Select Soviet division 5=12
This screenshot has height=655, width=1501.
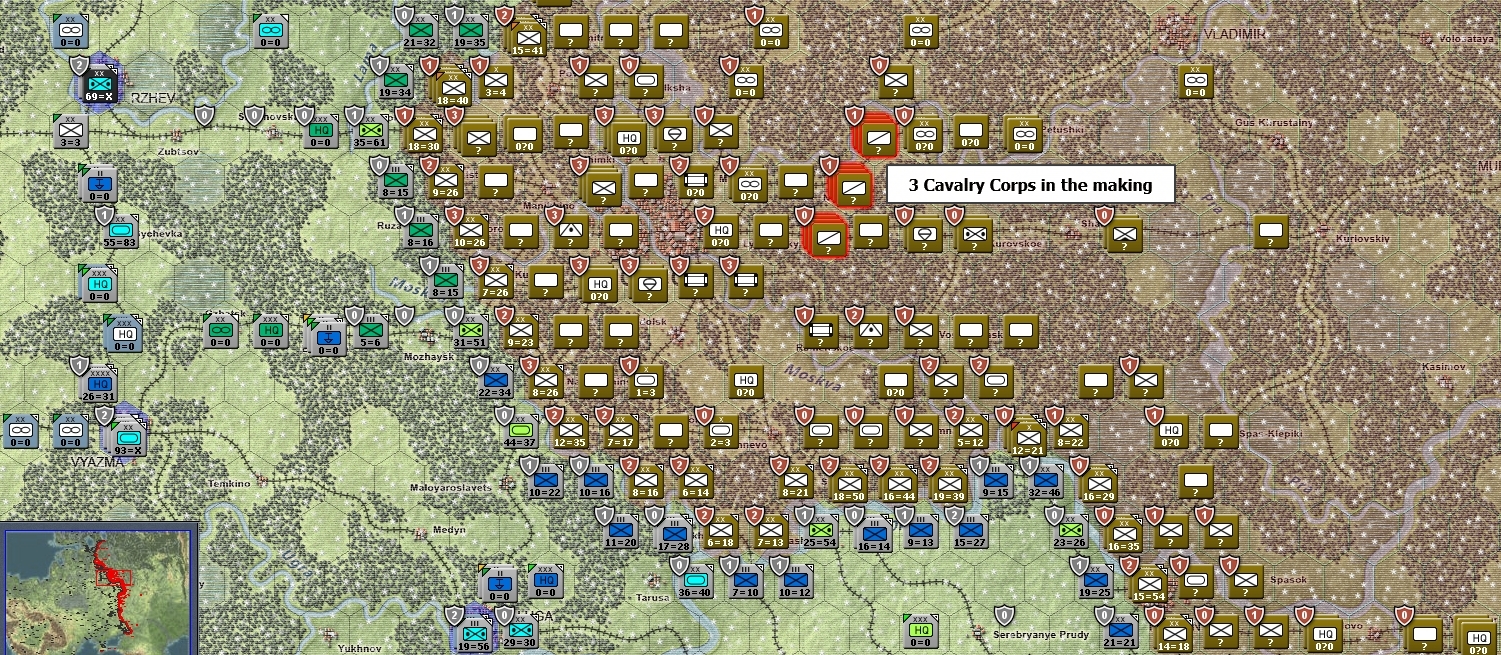[x=970, y=430]
